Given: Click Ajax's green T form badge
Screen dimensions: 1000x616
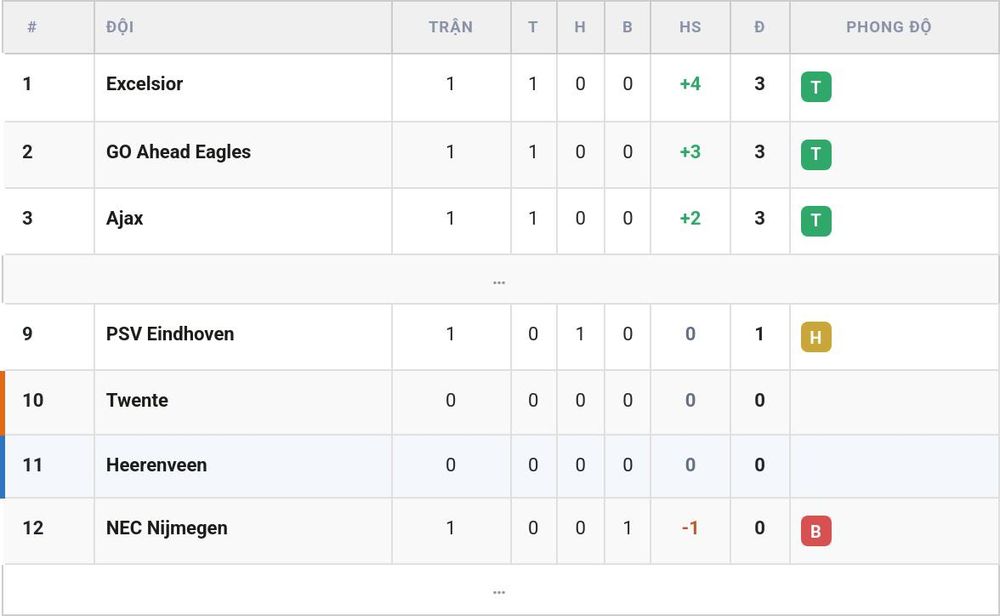Looking at the screenshot, I should click(x=816, y=221).
